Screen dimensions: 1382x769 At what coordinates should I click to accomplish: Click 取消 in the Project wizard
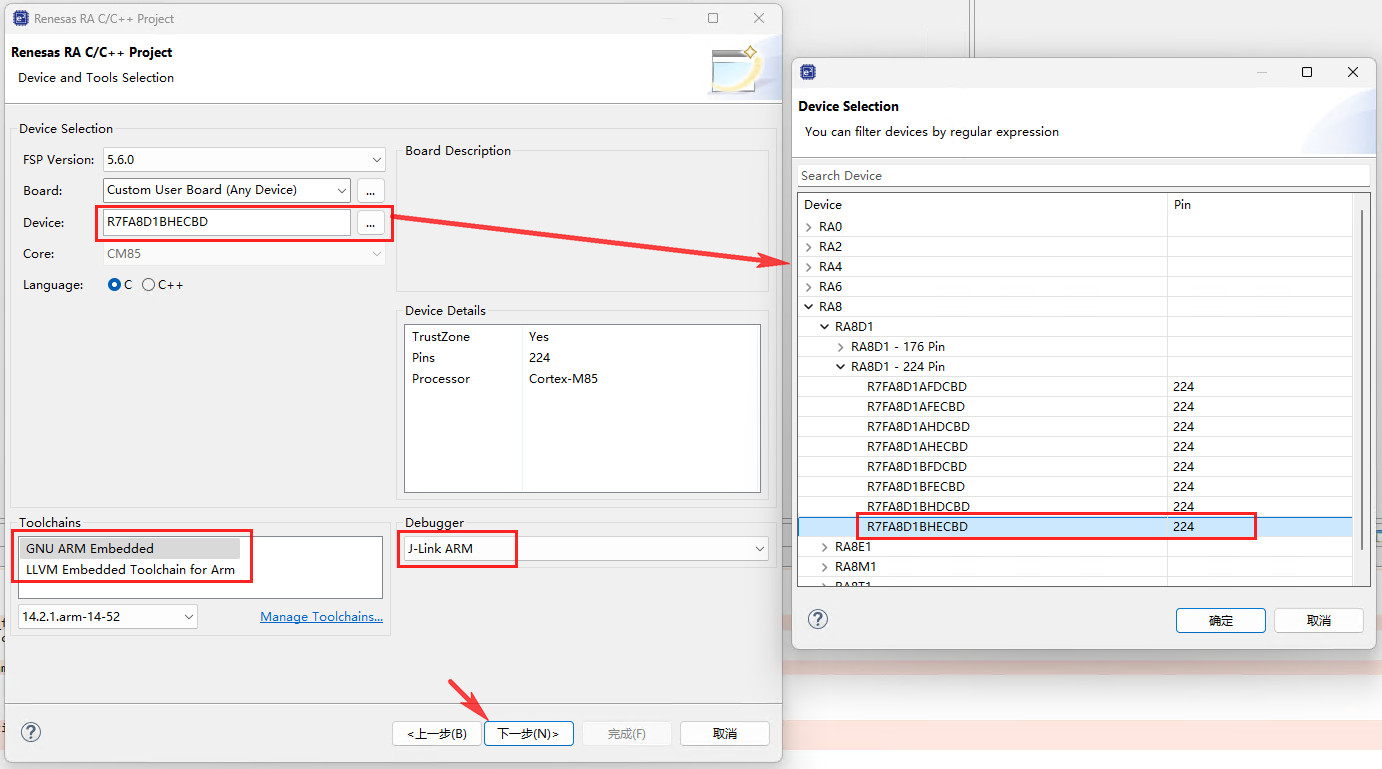point(725,733)
